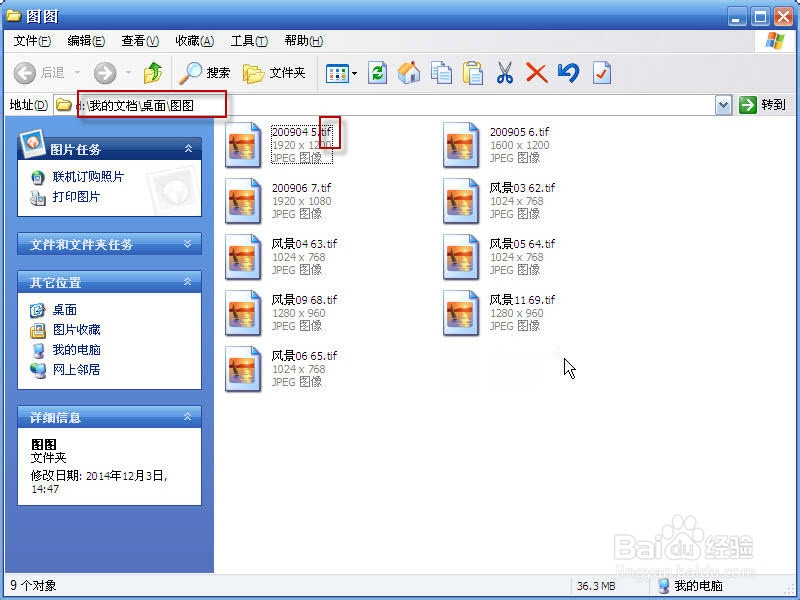This screenshot has height=600, width=800.
Task: Select the 200904 5.tif file icon
Action: click(243, 145)
